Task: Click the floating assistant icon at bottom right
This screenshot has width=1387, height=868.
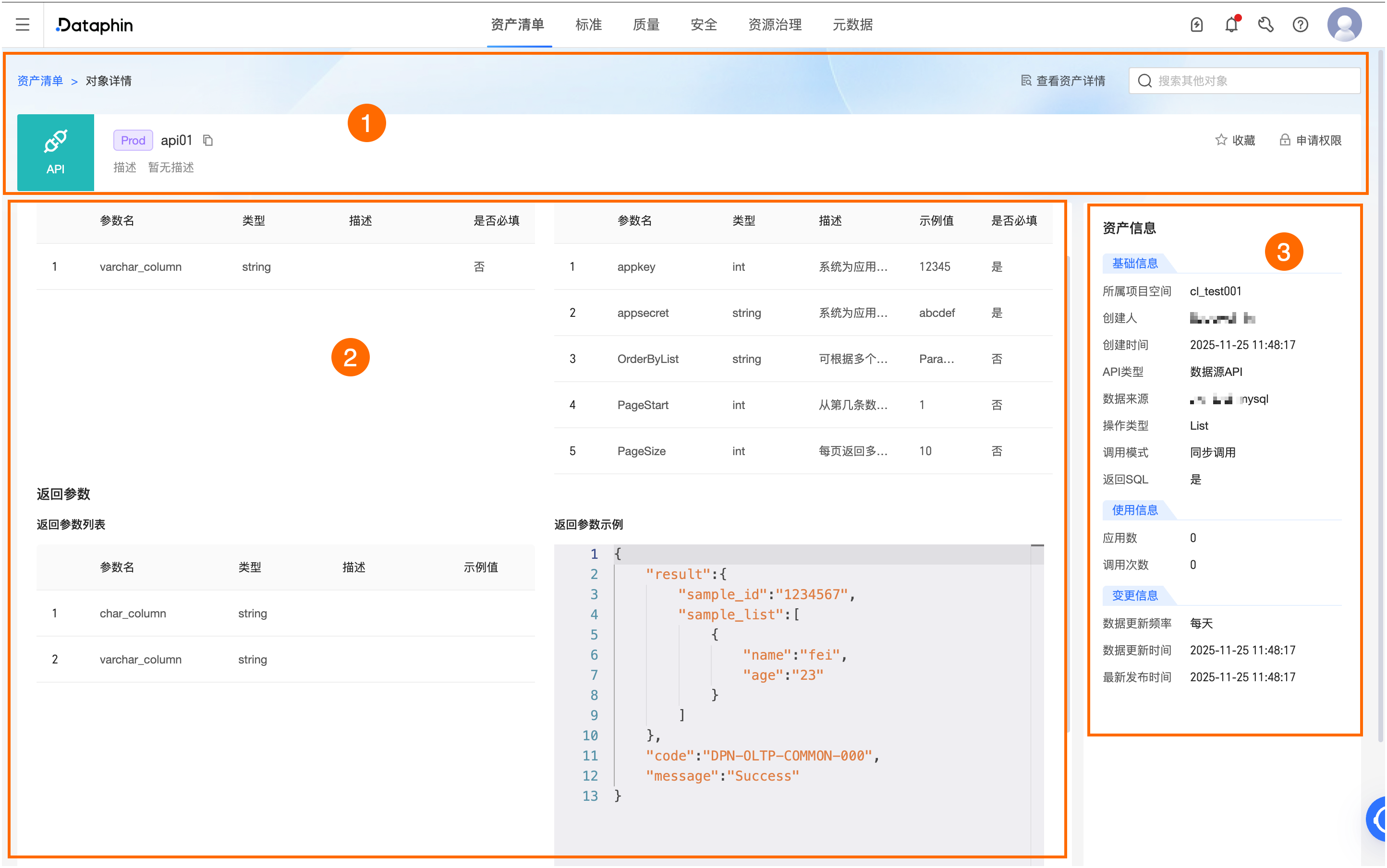Action: point(1378,819)
